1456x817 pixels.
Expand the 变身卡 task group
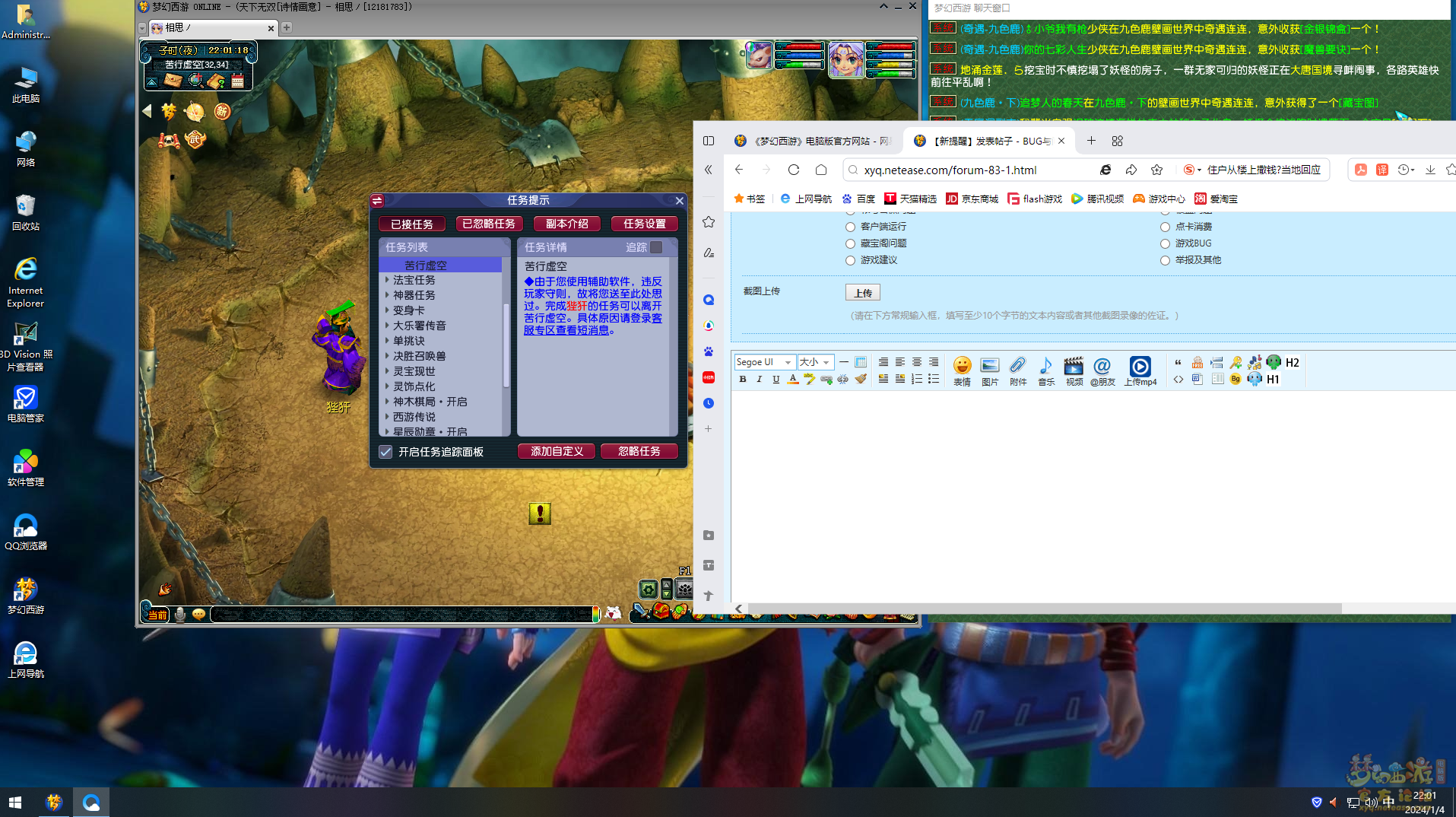coord(387,310)
